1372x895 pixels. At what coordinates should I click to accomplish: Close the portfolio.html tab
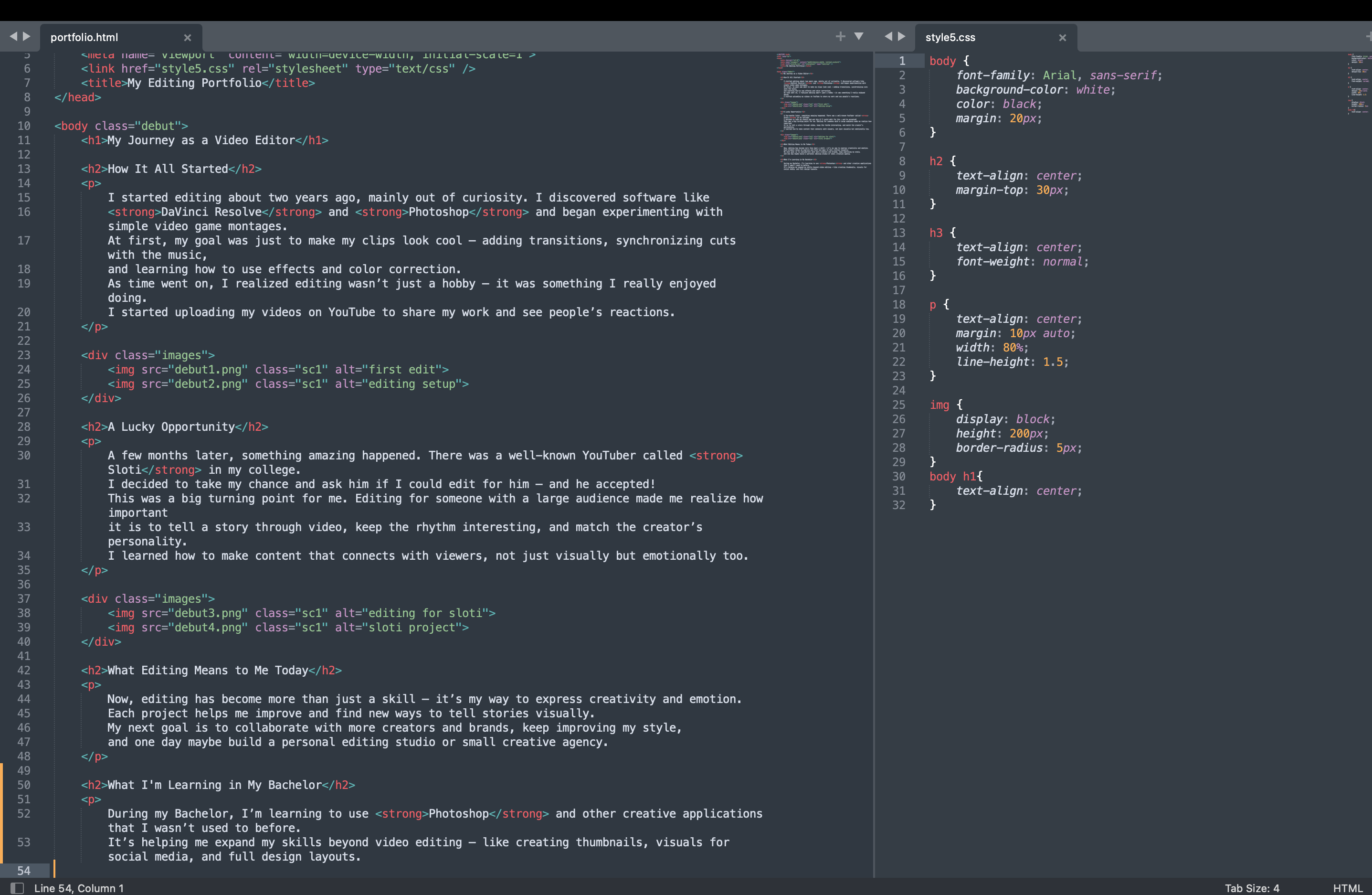pyautogui.click(x=187, y=37)
